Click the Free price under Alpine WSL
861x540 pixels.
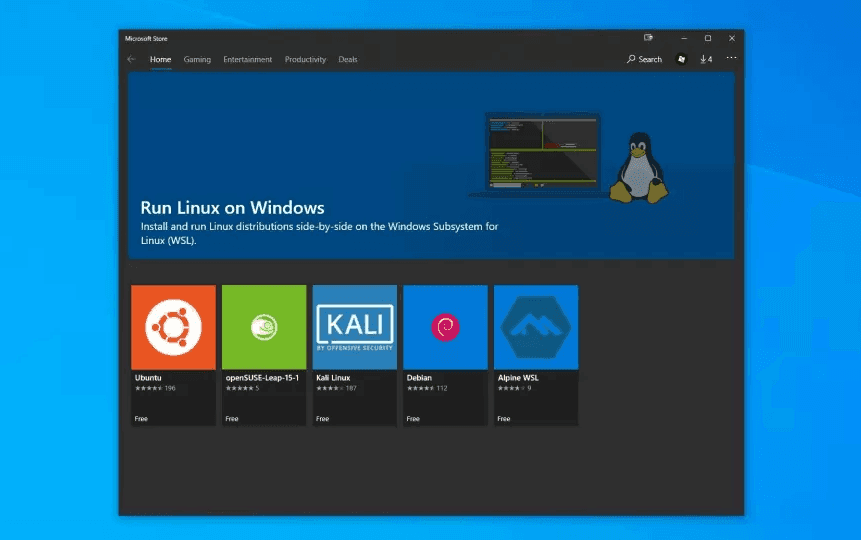pos(504,419)
